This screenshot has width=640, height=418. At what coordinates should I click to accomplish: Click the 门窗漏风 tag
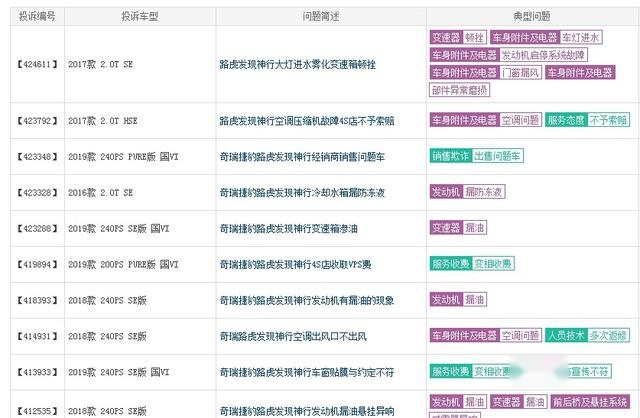coord(520,73)
